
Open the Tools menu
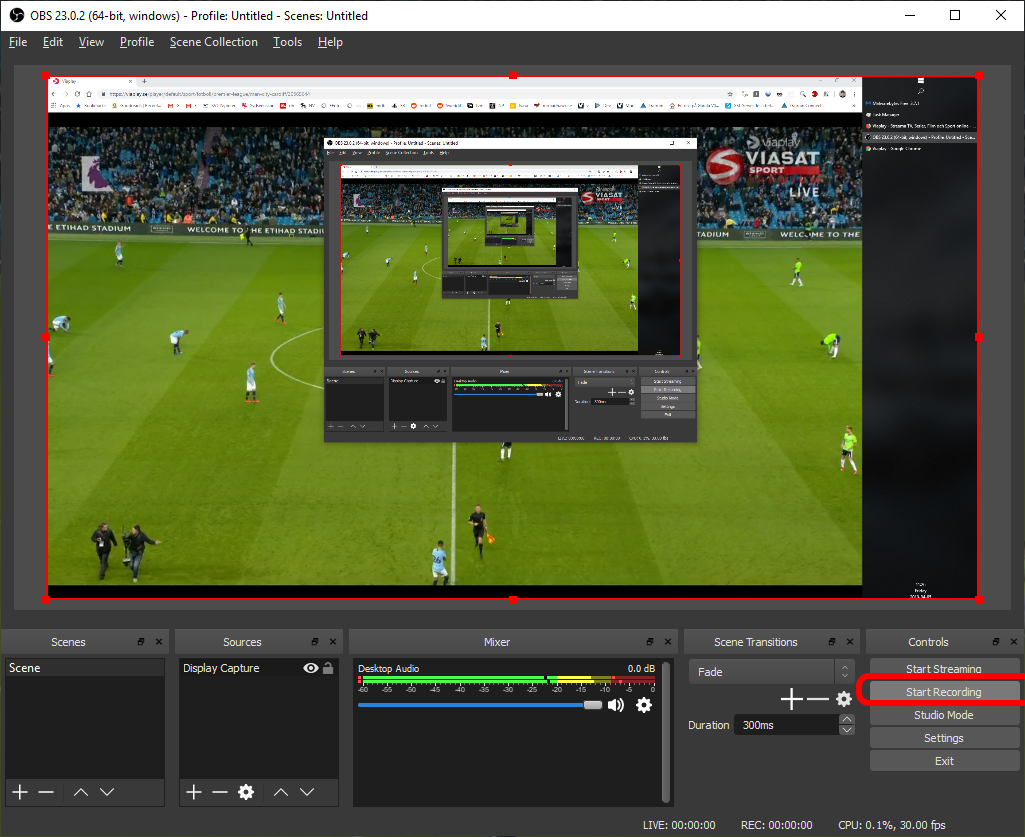click(x=287, y=42)
